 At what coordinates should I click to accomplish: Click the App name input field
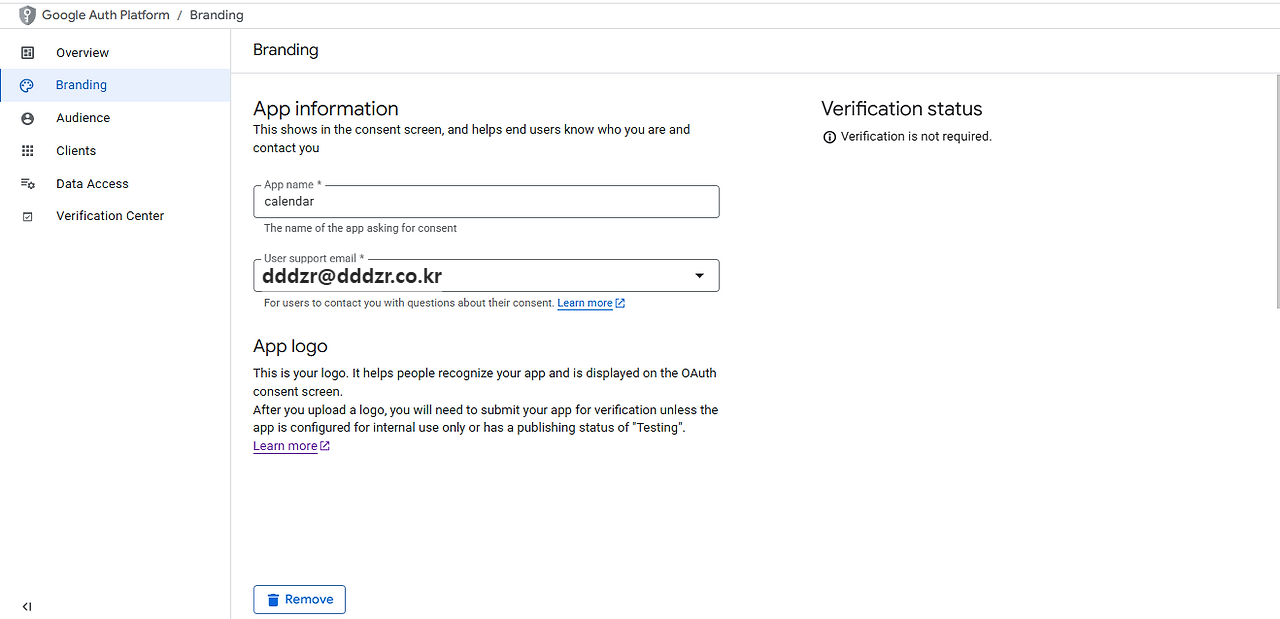click(x=486, y=201)
